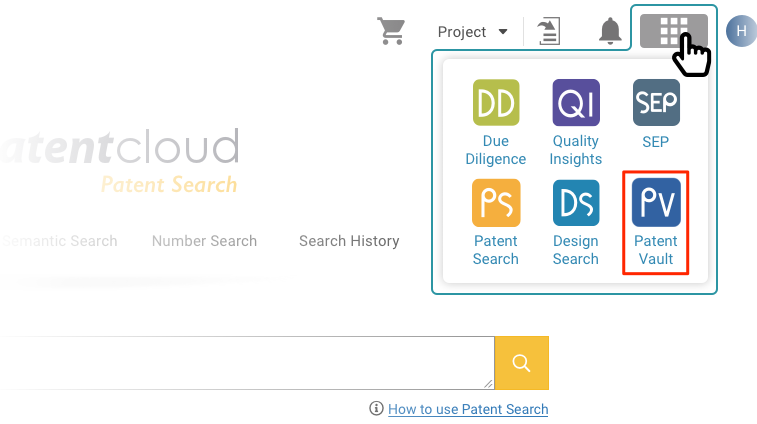Switch to the Number Search tab
The height and width of the screenshot is (424, 757).
point(204,241)
